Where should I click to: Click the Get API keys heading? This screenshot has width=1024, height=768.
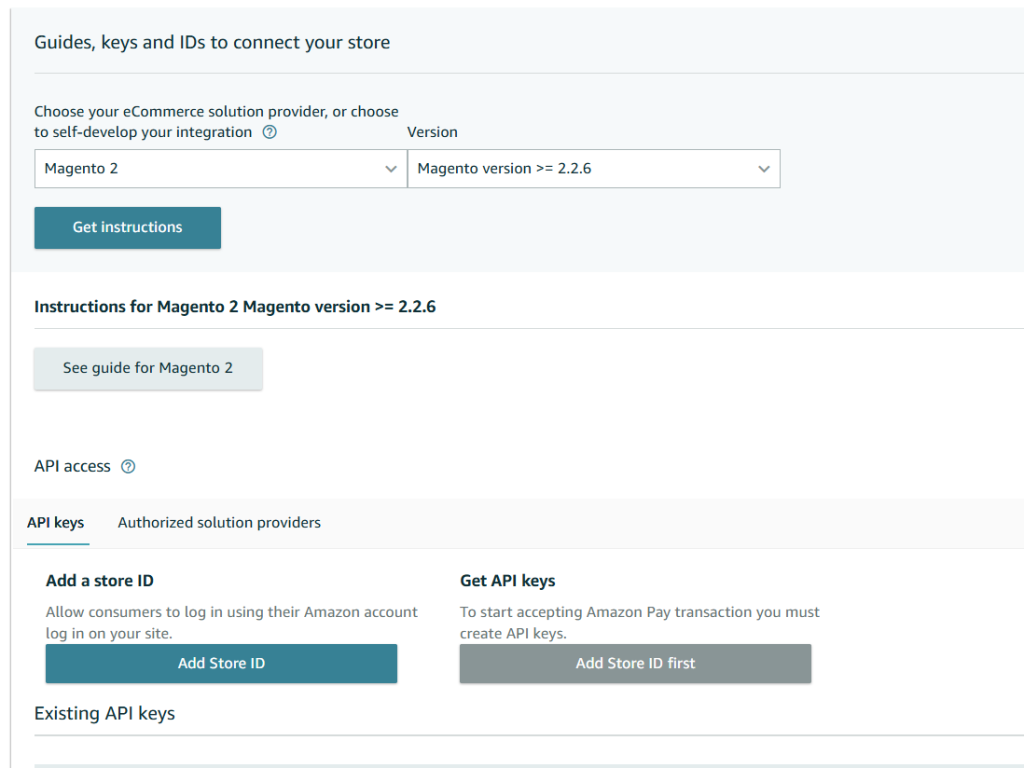(507, 581)
